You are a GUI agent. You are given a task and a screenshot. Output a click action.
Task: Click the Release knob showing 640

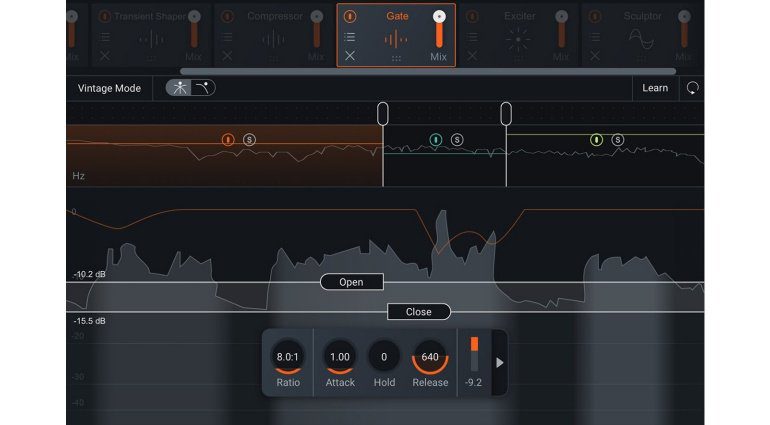point(430,357)
